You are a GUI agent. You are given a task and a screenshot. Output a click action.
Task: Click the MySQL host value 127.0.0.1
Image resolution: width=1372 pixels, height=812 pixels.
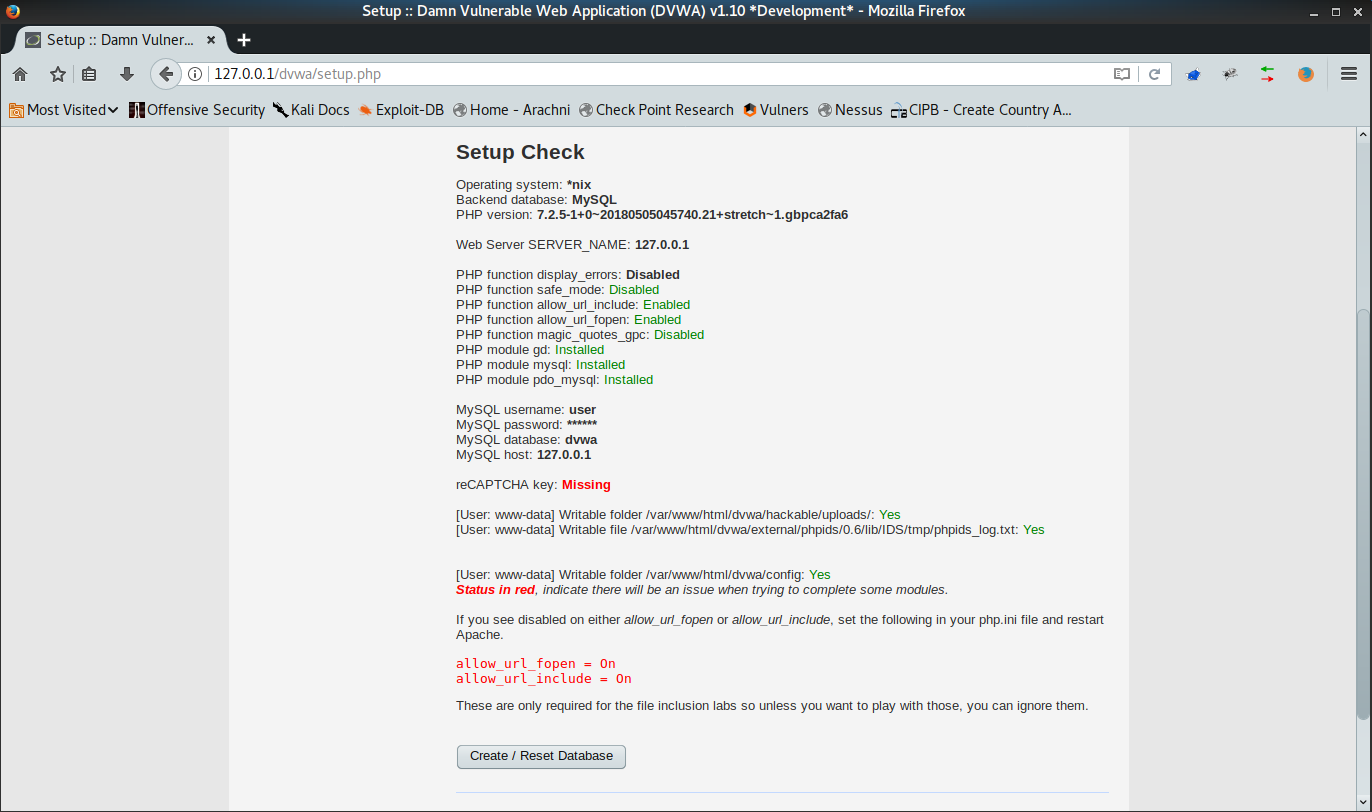point(564,455)
